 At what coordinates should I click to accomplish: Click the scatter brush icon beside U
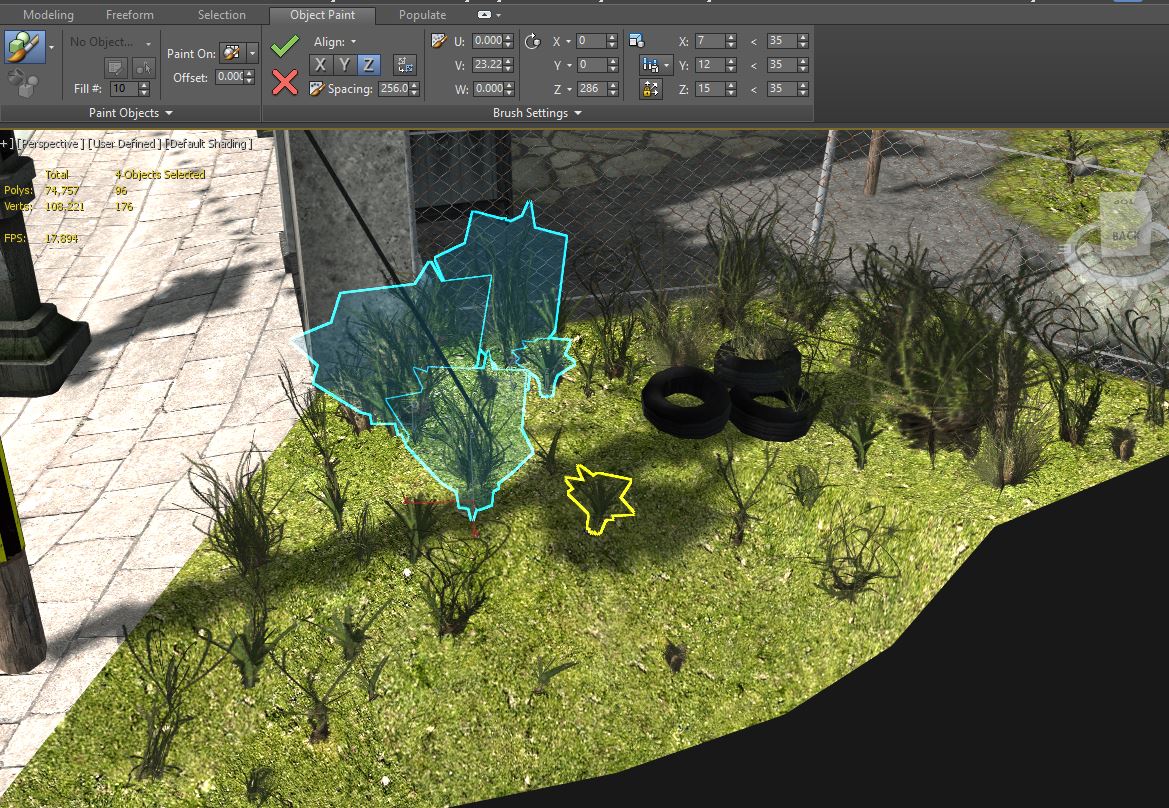(x=438, y=41)
